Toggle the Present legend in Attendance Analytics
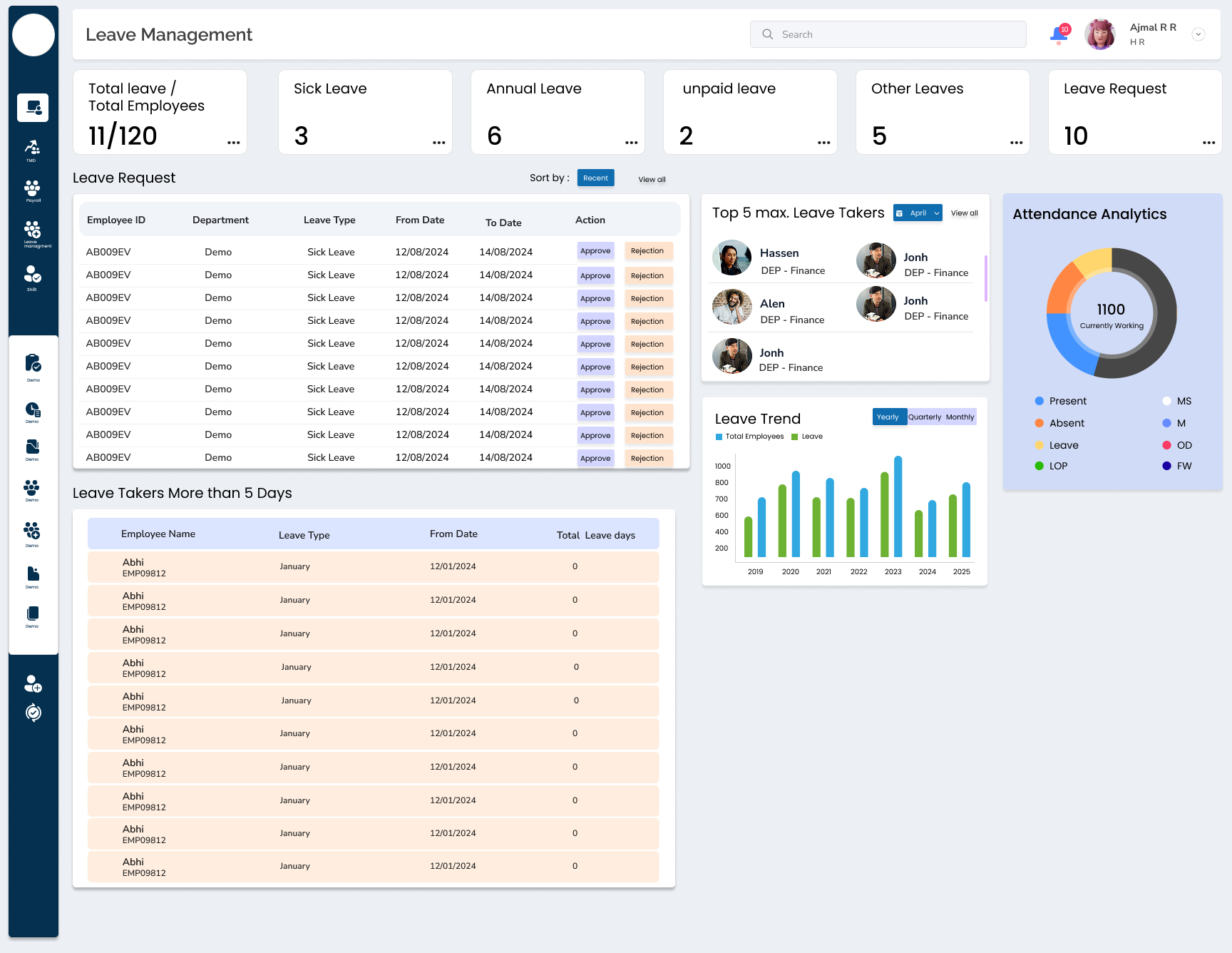This screenshot has width=1232, height=953. point(1060,401)
